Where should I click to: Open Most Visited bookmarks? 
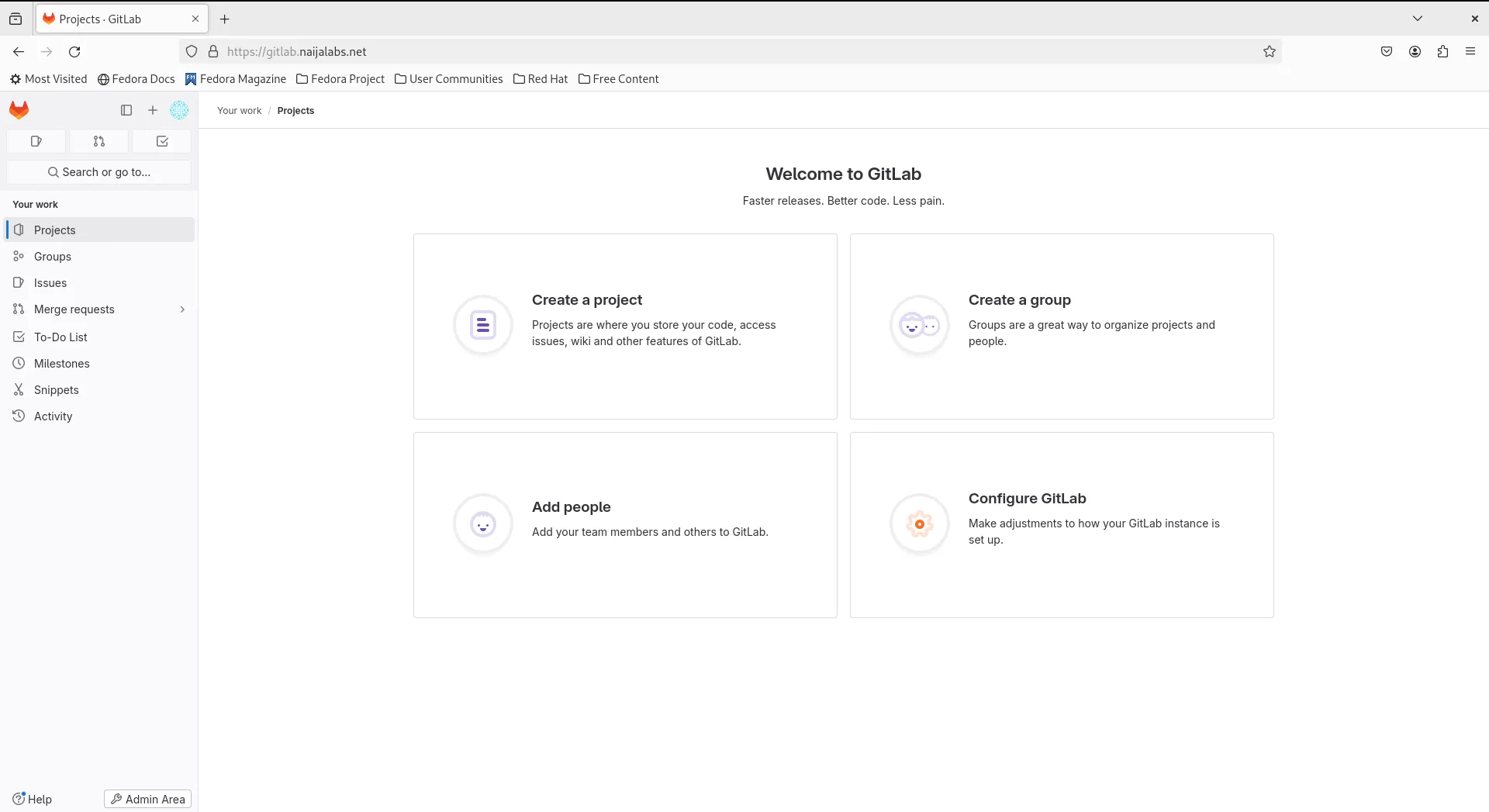coord(48,79)
